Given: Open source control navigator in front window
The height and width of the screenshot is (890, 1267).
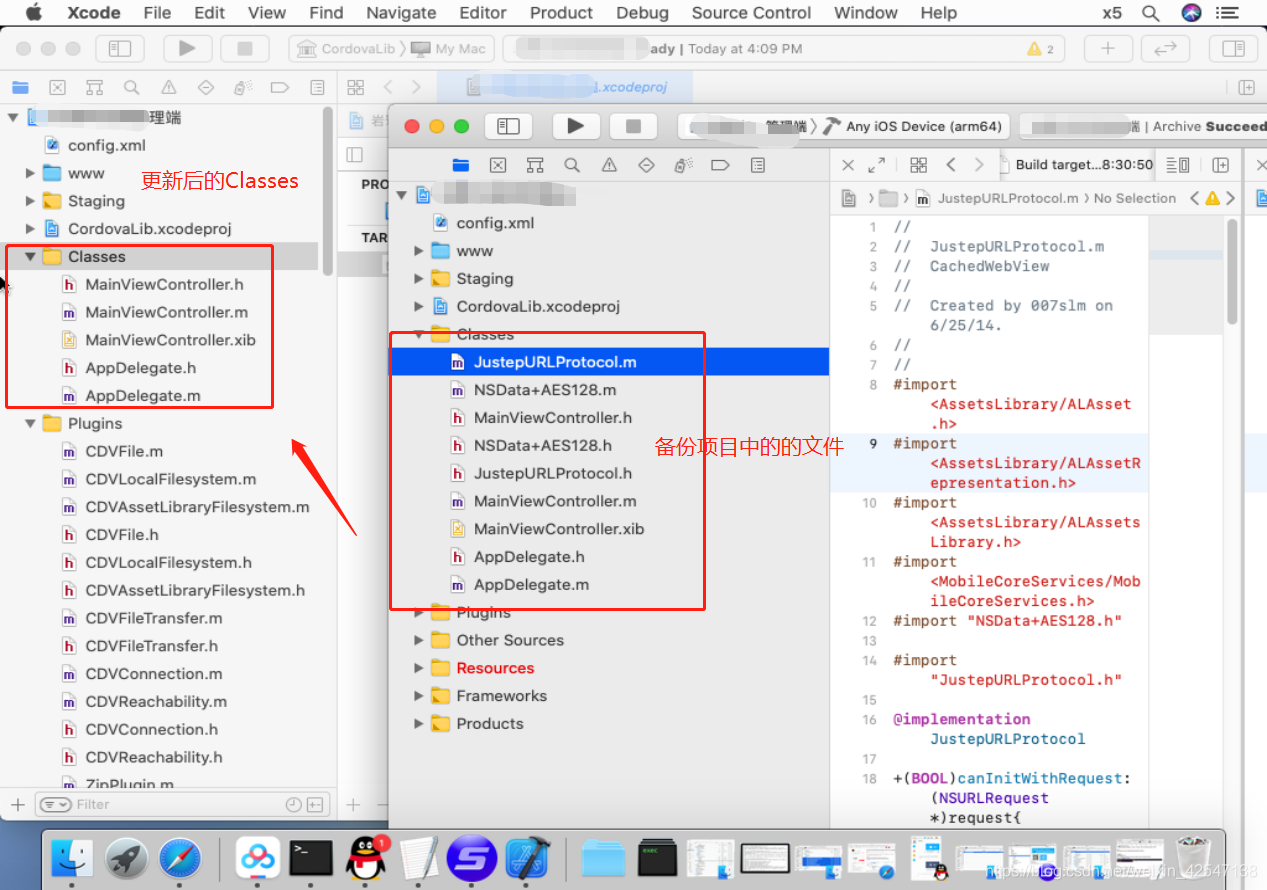Looking at the screenshot, I should point(498,165).
